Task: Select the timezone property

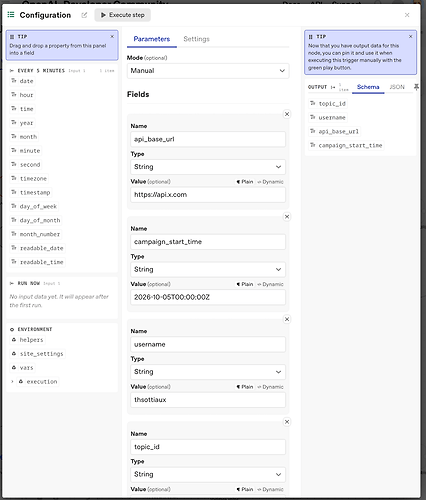Action: point(29,179)
